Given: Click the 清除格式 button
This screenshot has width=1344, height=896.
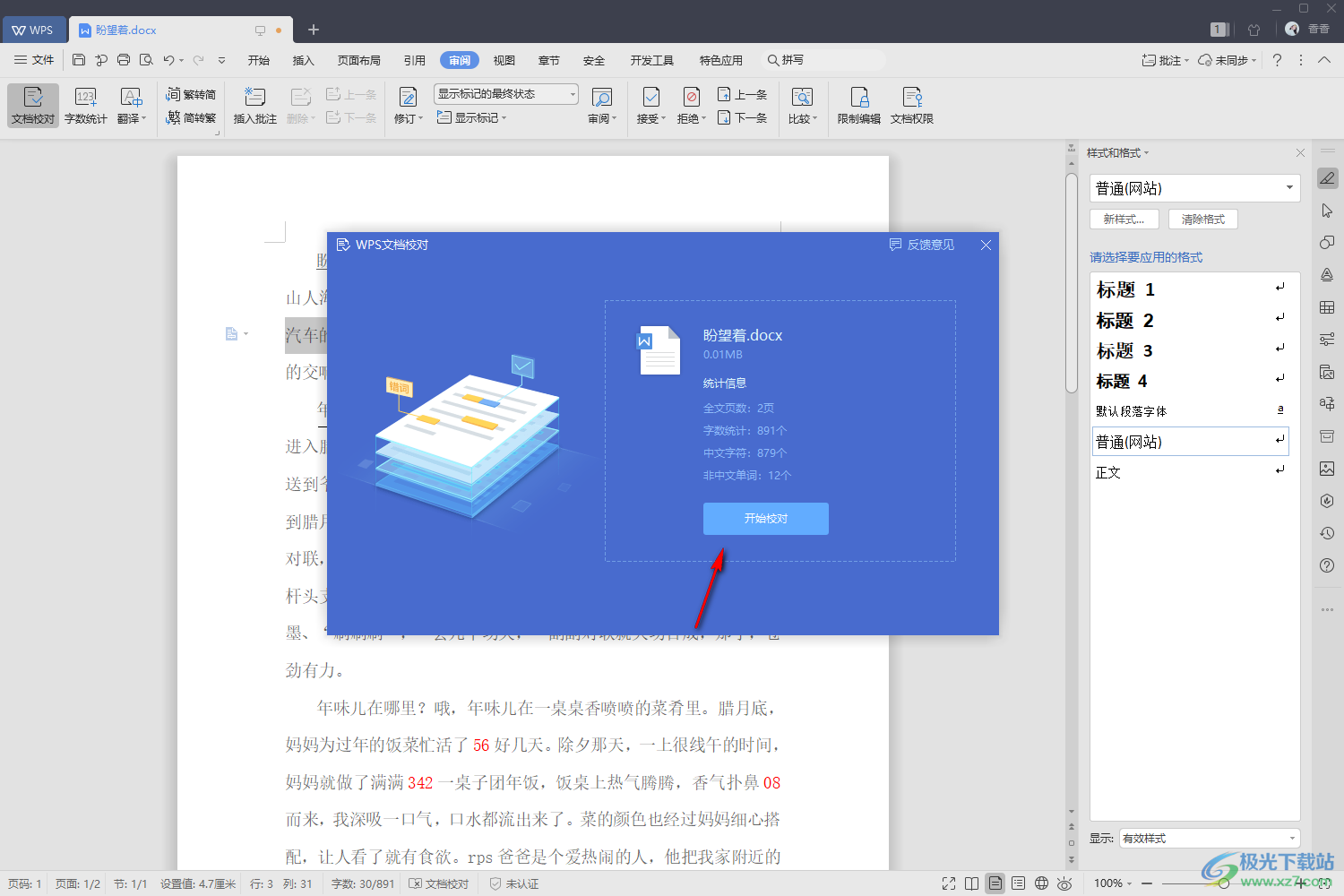Looking at the screenshot, I should 1202,219.
